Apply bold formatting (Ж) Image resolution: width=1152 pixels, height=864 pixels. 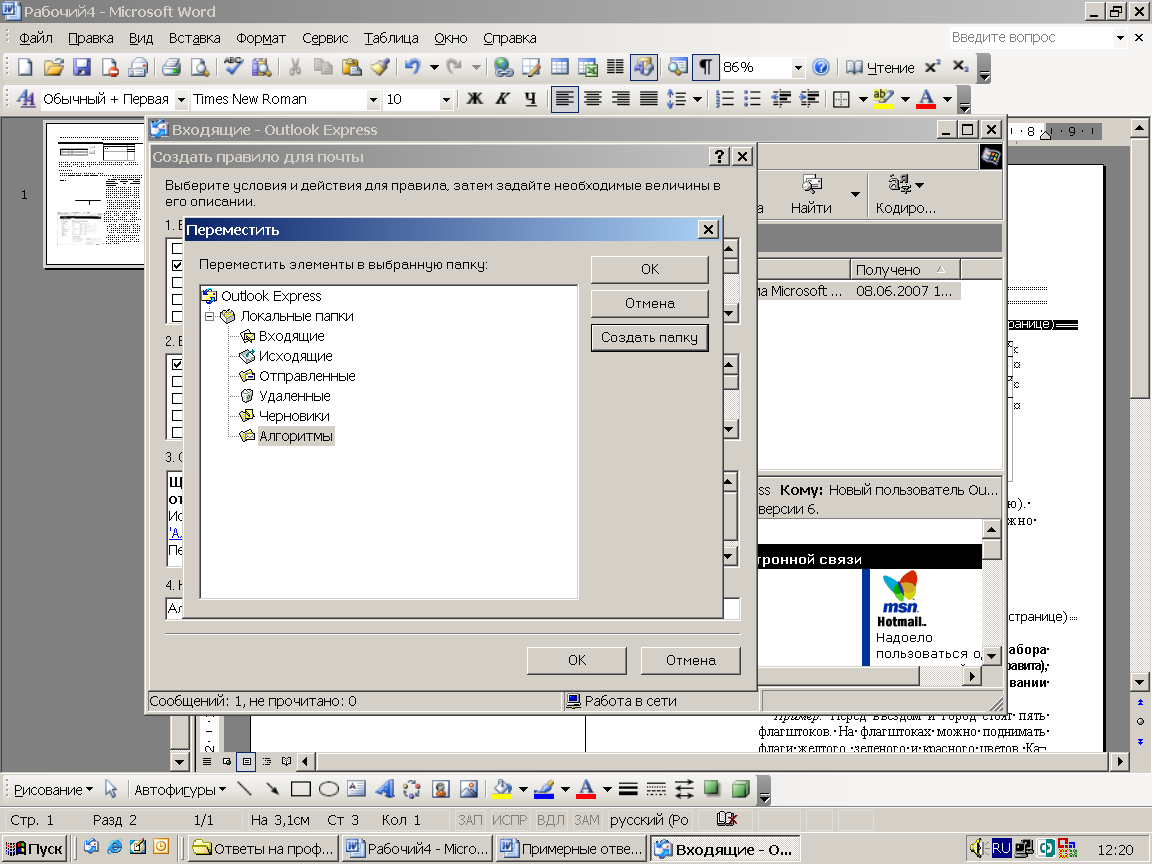(475, 98)
